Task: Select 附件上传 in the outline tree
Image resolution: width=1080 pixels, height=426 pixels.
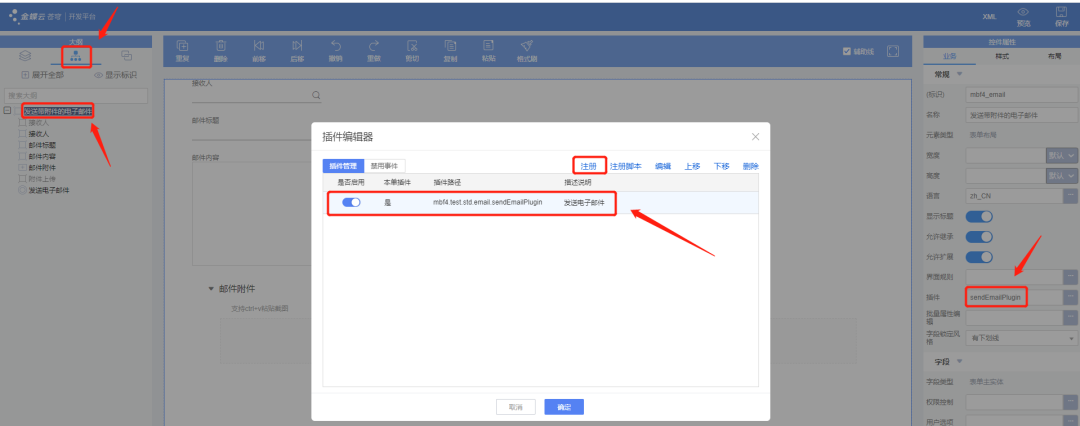Action: click(x=43, y=179)
